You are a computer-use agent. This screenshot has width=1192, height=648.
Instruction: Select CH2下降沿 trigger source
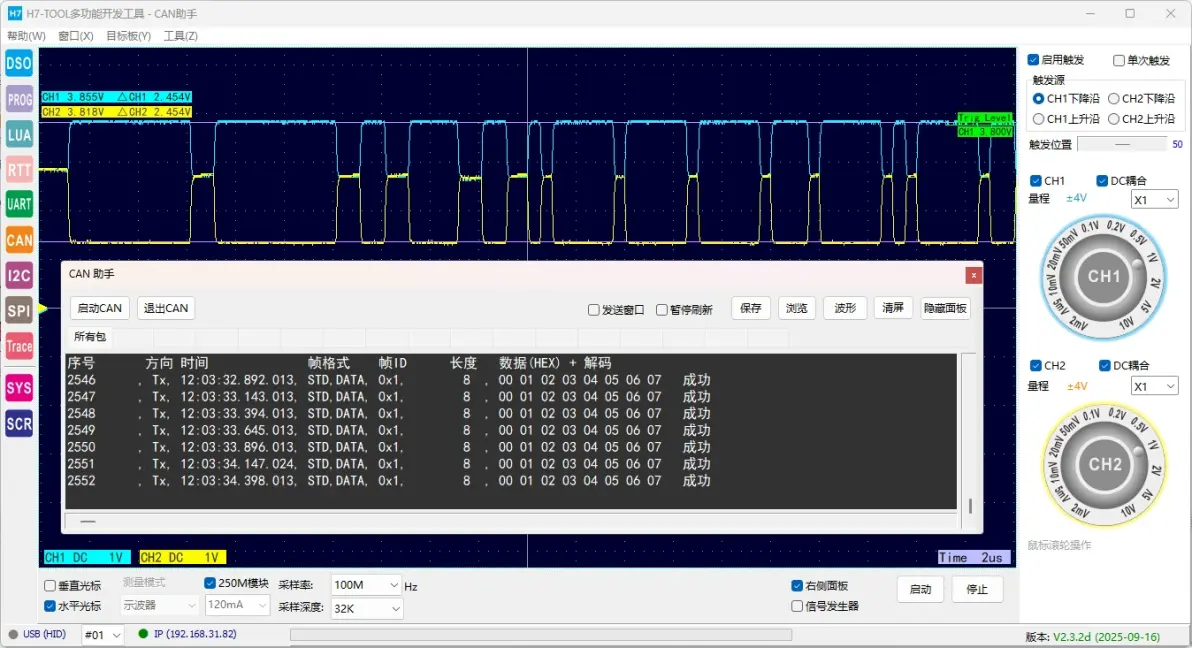pos(1114,99)
